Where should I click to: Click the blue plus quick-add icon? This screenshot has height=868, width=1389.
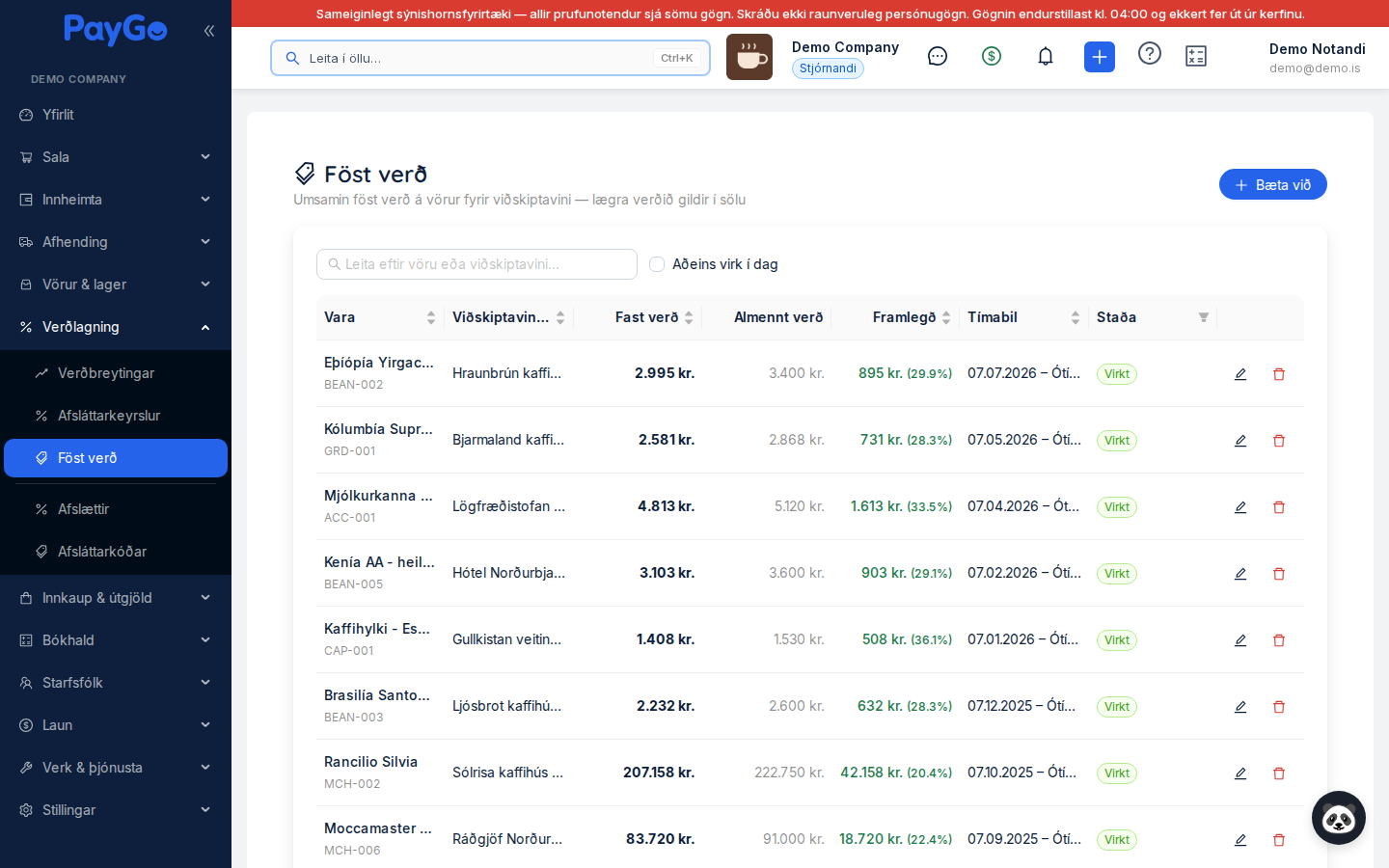pos(1100,57)
